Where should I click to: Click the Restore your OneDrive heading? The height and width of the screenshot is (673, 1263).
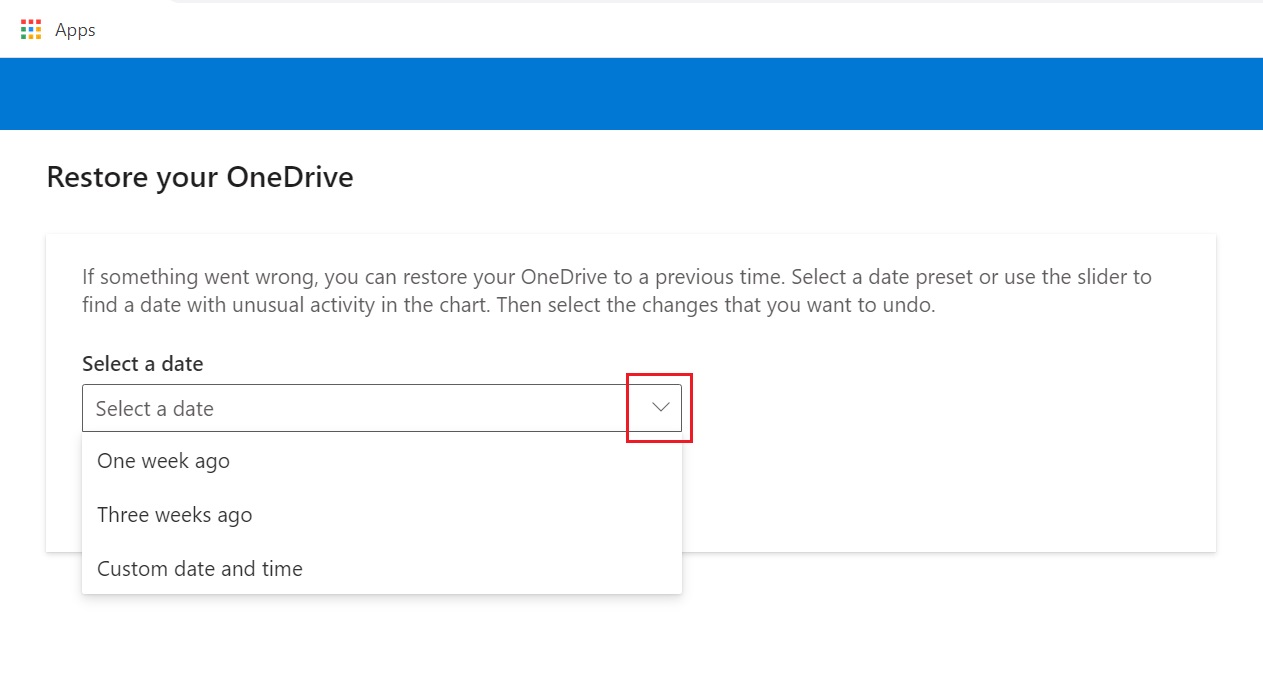click(199, 177)
